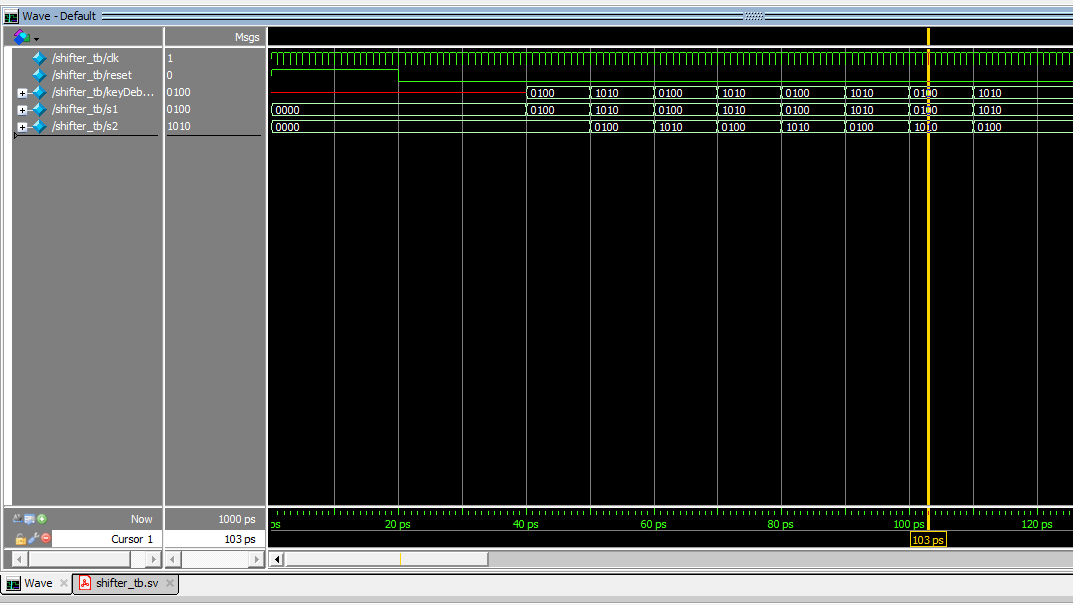
Task: Expand the /shifter_tb/keyDeb... bus
Action: pos(22,93)
